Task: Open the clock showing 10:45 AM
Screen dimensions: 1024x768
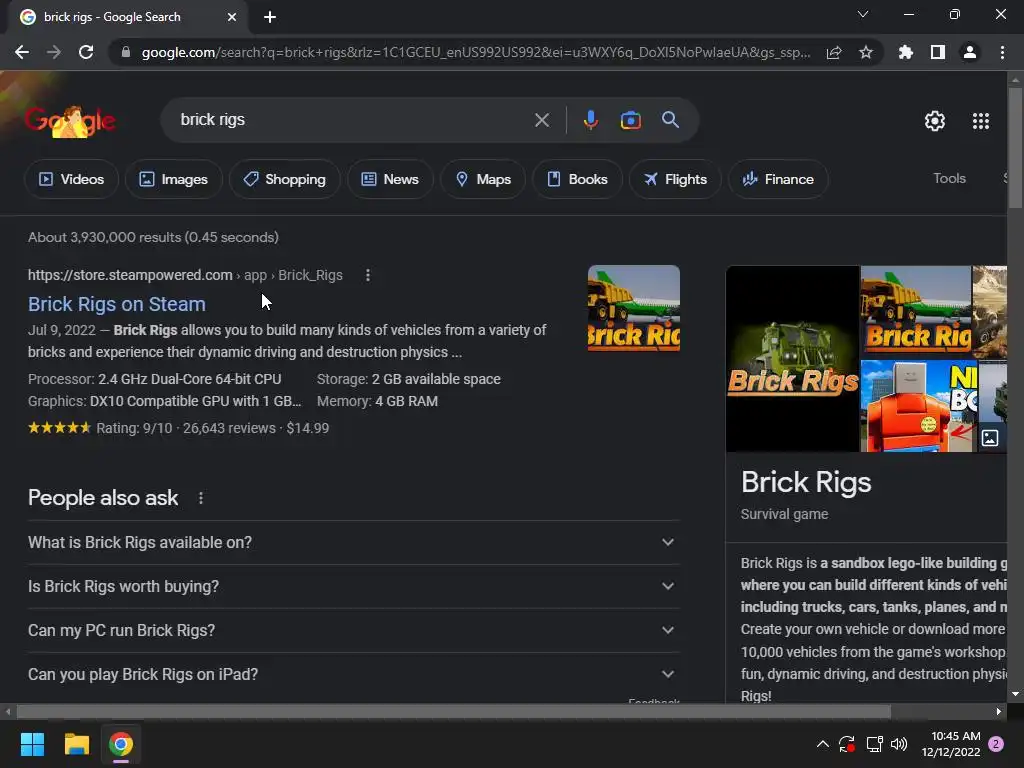Action: pyautogui.click(x=951, y=744)
